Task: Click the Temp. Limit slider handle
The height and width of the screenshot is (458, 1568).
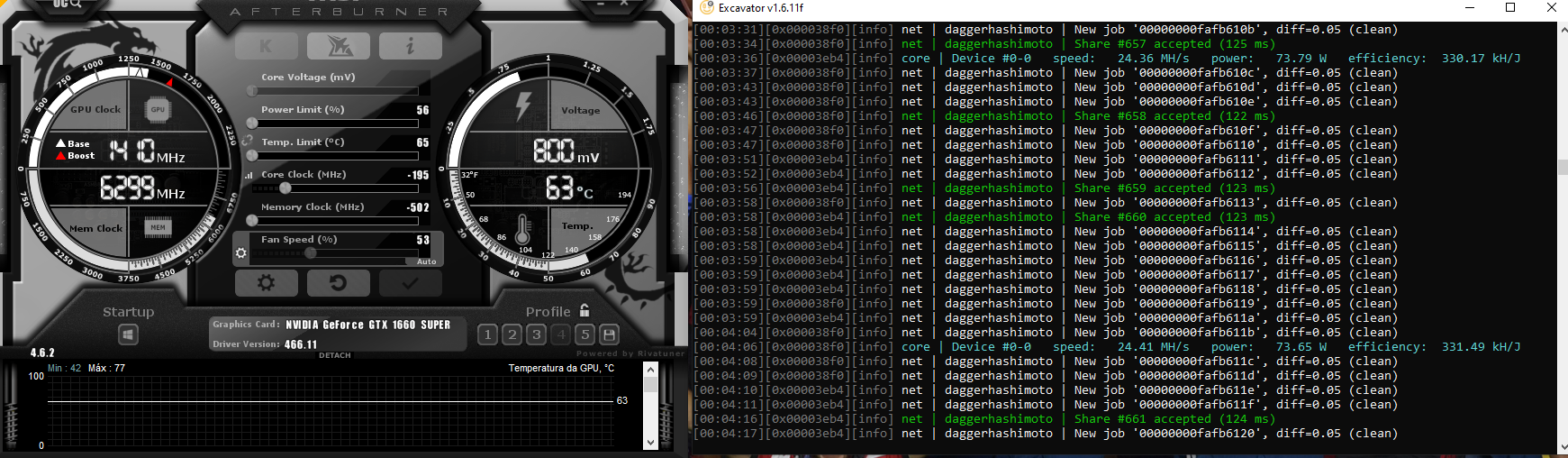Action: (252, 156)
